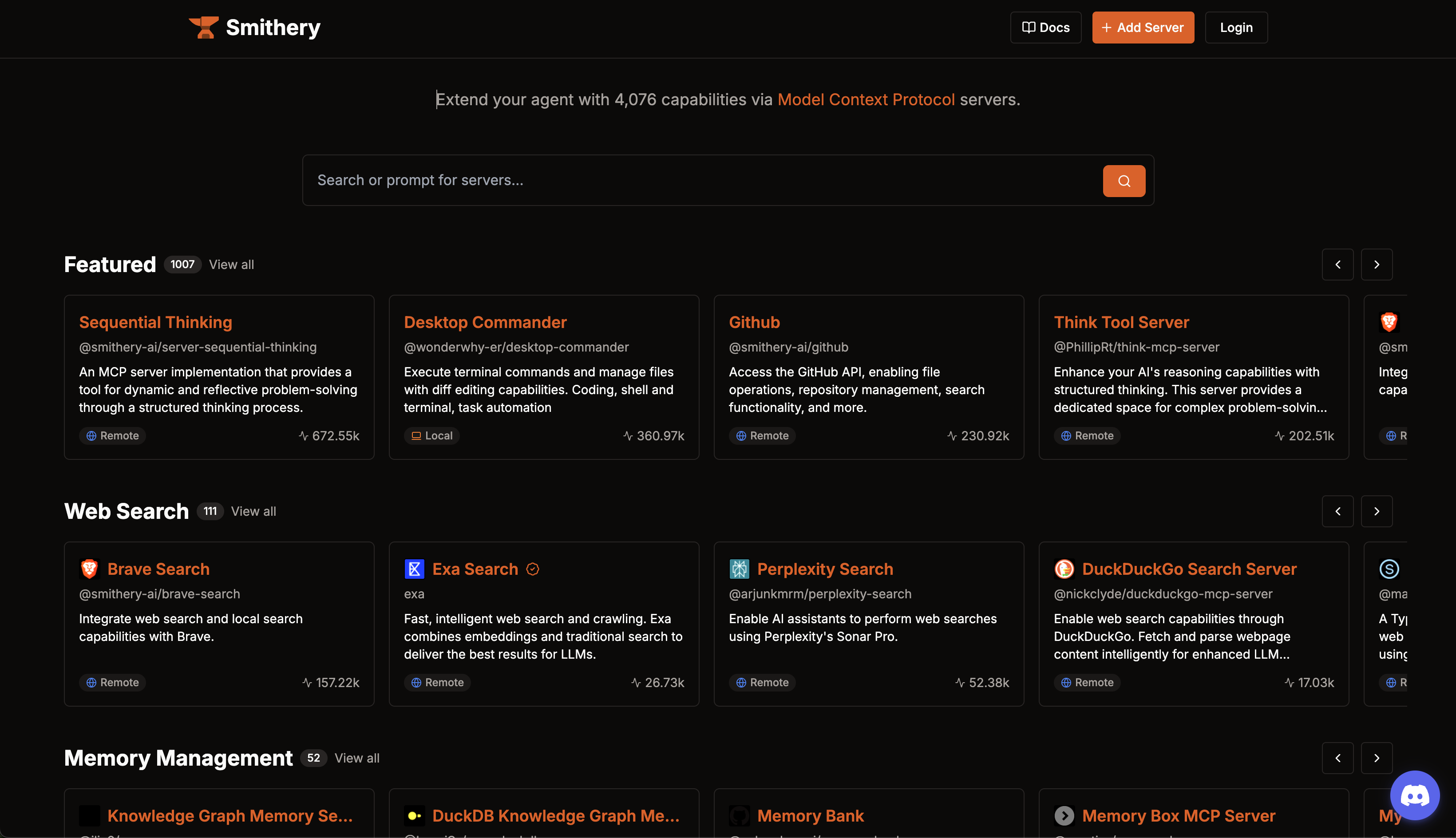Click the 360.97k usage stat
Image resolution: width=1456 pixels, height=838 pixels.
pyautogui.click(x=654, y=436)
